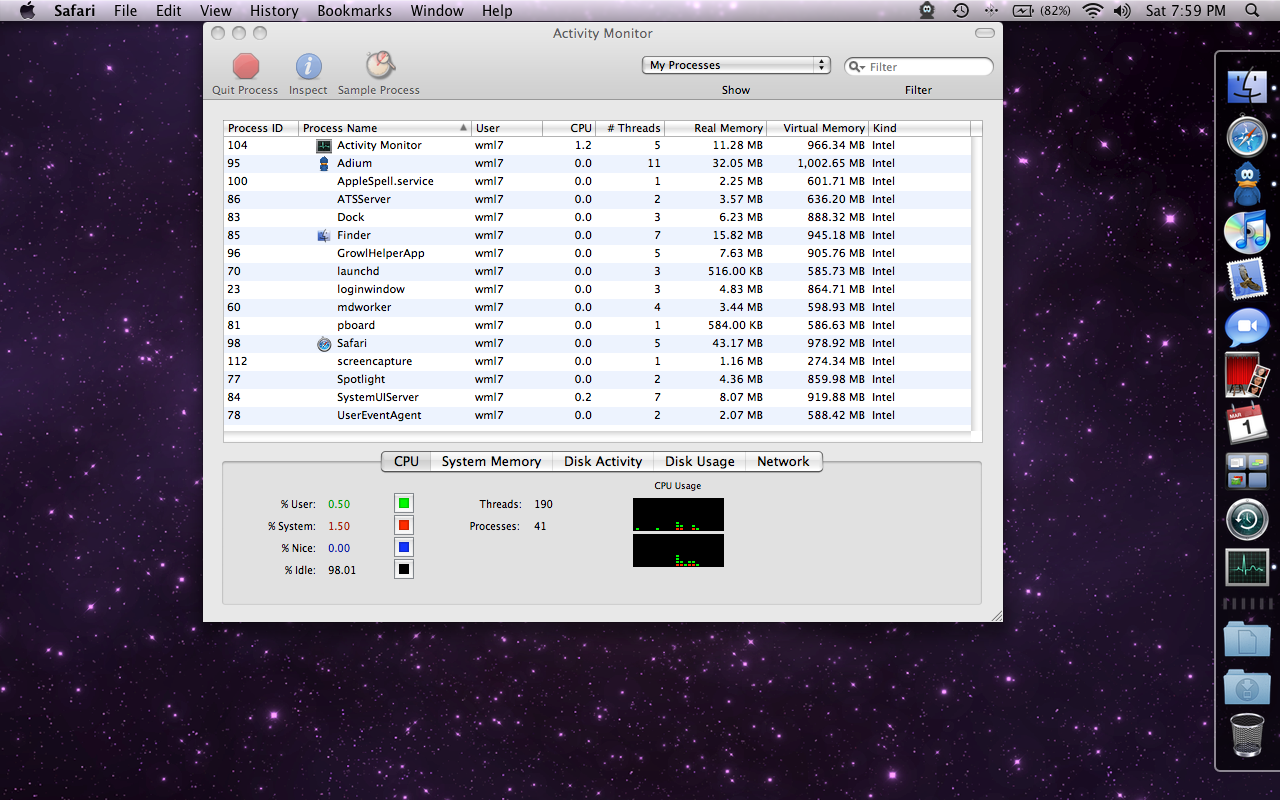The width and height of the screenshot is (1280, 800).
Task: Click the Sample Process toolbar icon
Action: point(379,66)
